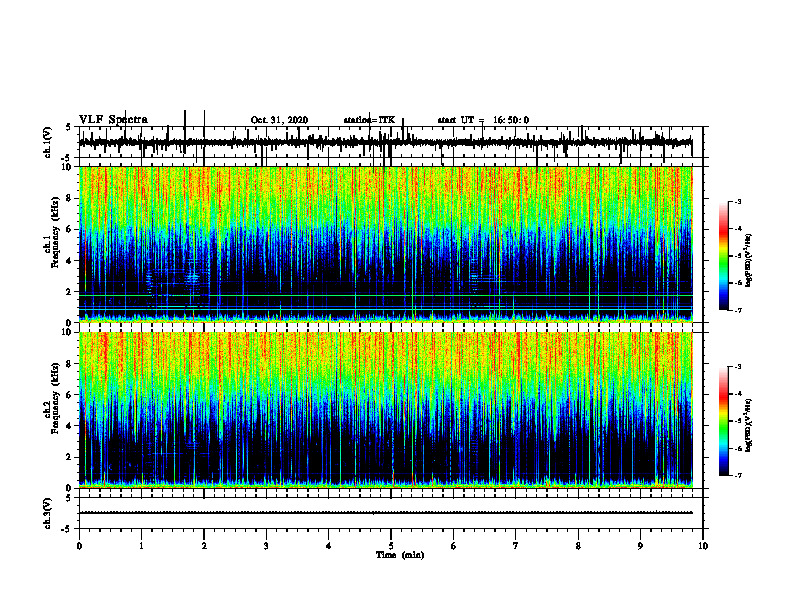The width and height of the screenshot is (792, 612).
Task: Click the "ch.1(V)" waveform axis label
Action: [x=48, y=142]
